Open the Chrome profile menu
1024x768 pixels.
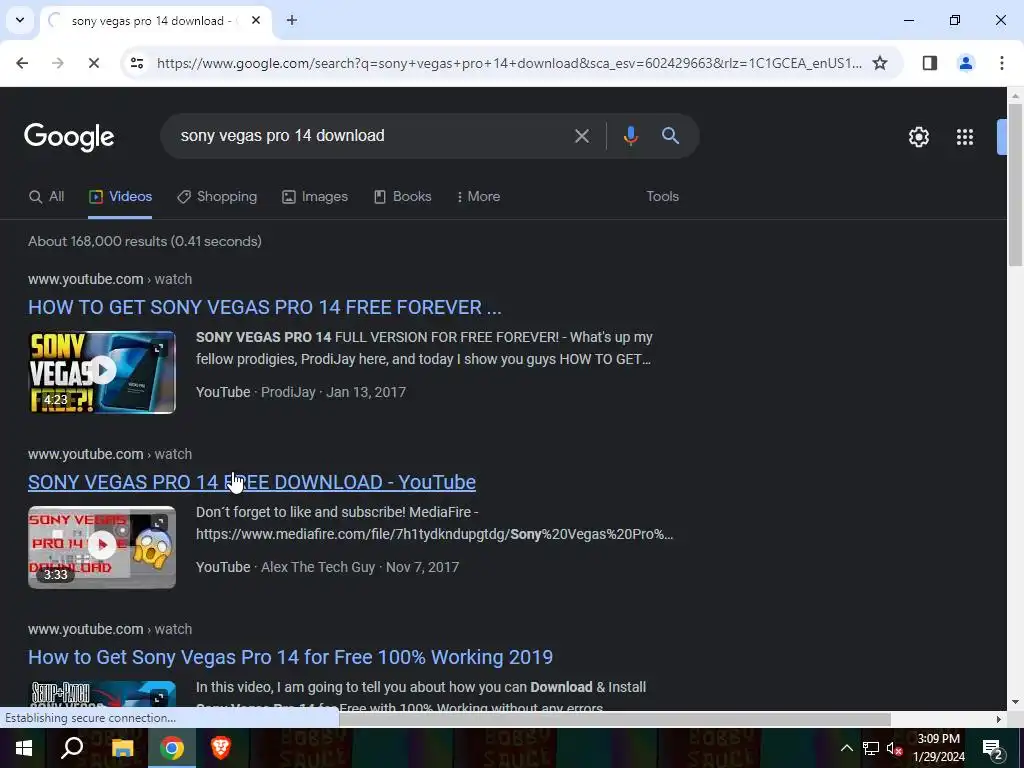click(966, 63)
